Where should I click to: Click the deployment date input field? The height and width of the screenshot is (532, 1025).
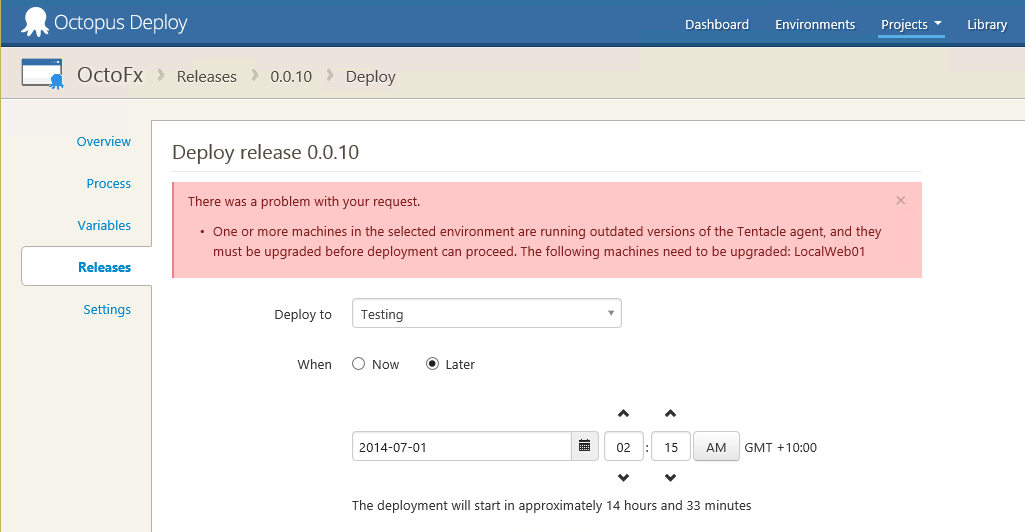(x=461, y=447)
